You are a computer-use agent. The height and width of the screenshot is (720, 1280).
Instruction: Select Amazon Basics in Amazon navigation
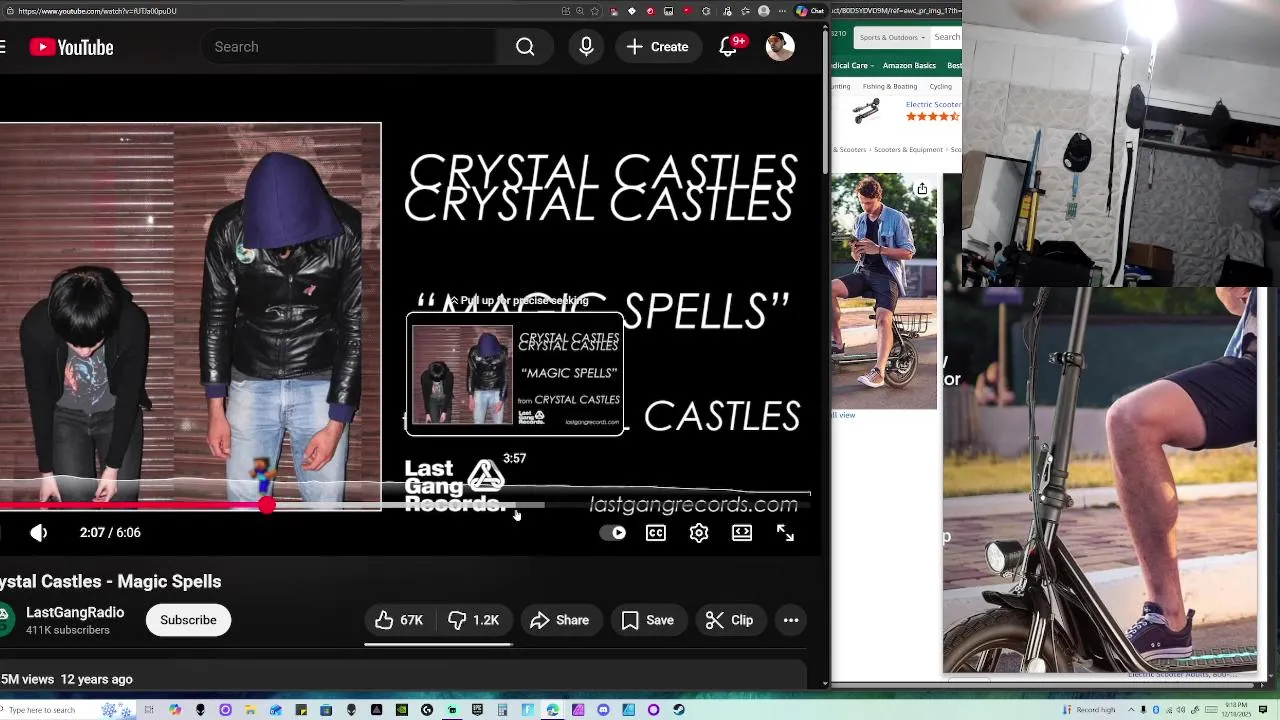pyautogui.click(x=909, y=65)
